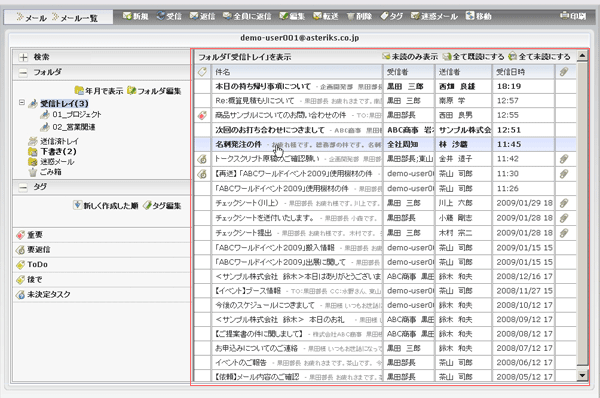Sort by 件名 column header
Screen dimensions: 600x398
point(297,72)
